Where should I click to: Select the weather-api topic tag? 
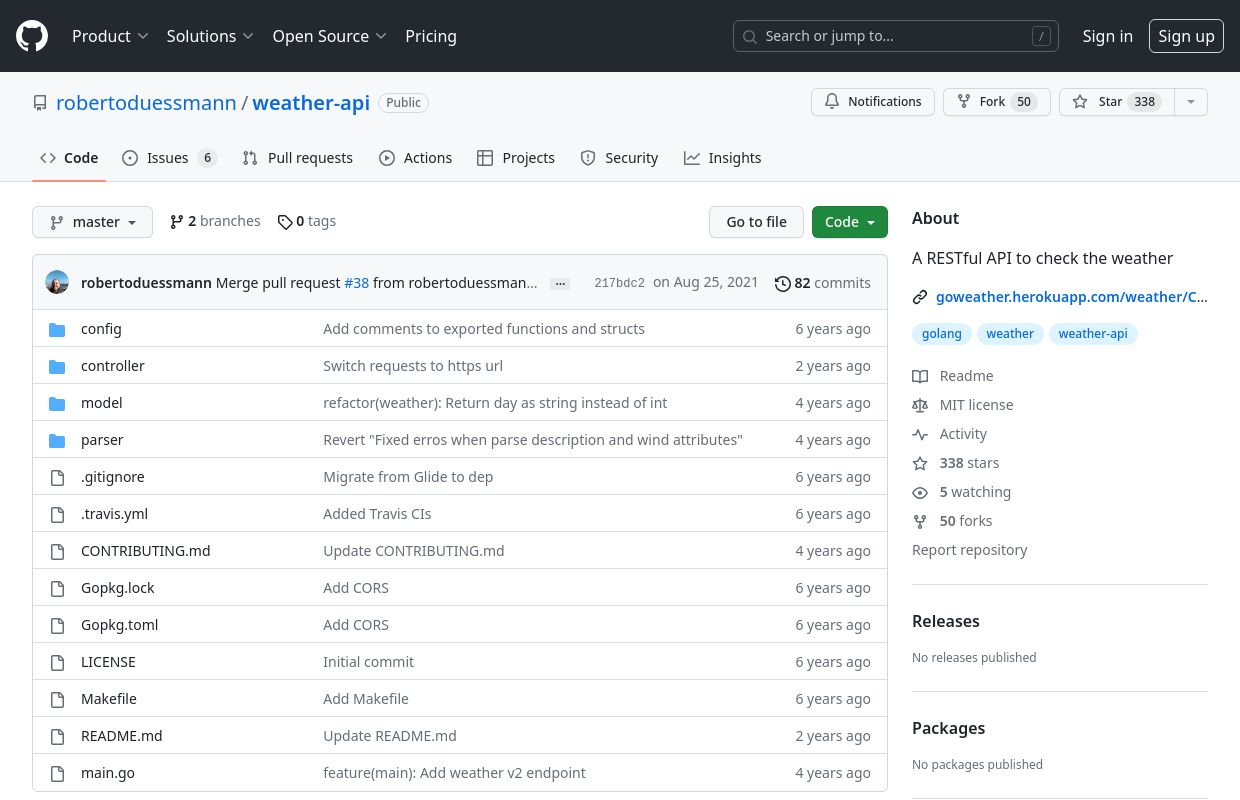point(1093,334)
